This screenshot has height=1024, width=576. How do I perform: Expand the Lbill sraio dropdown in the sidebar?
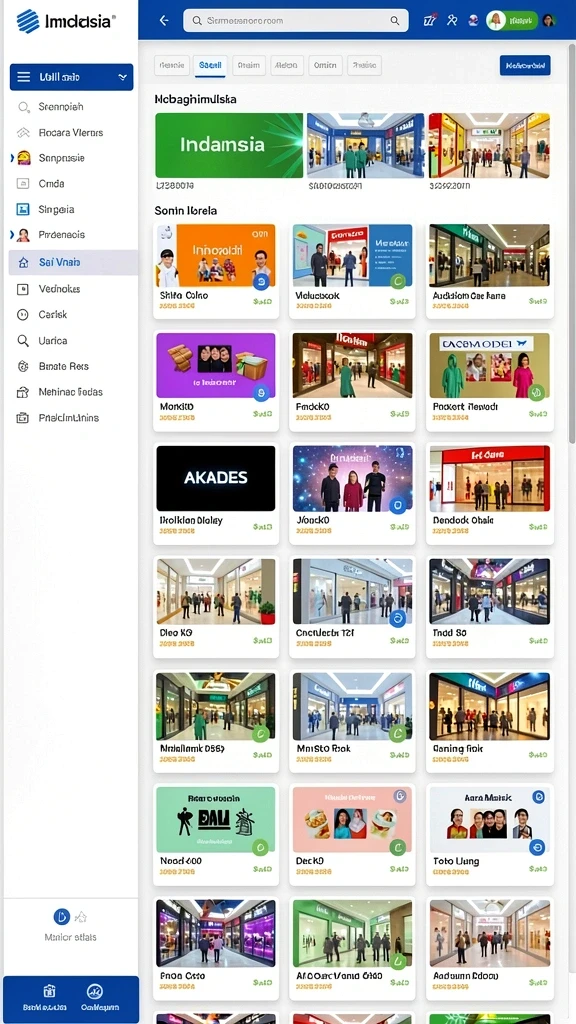[72, 77]
